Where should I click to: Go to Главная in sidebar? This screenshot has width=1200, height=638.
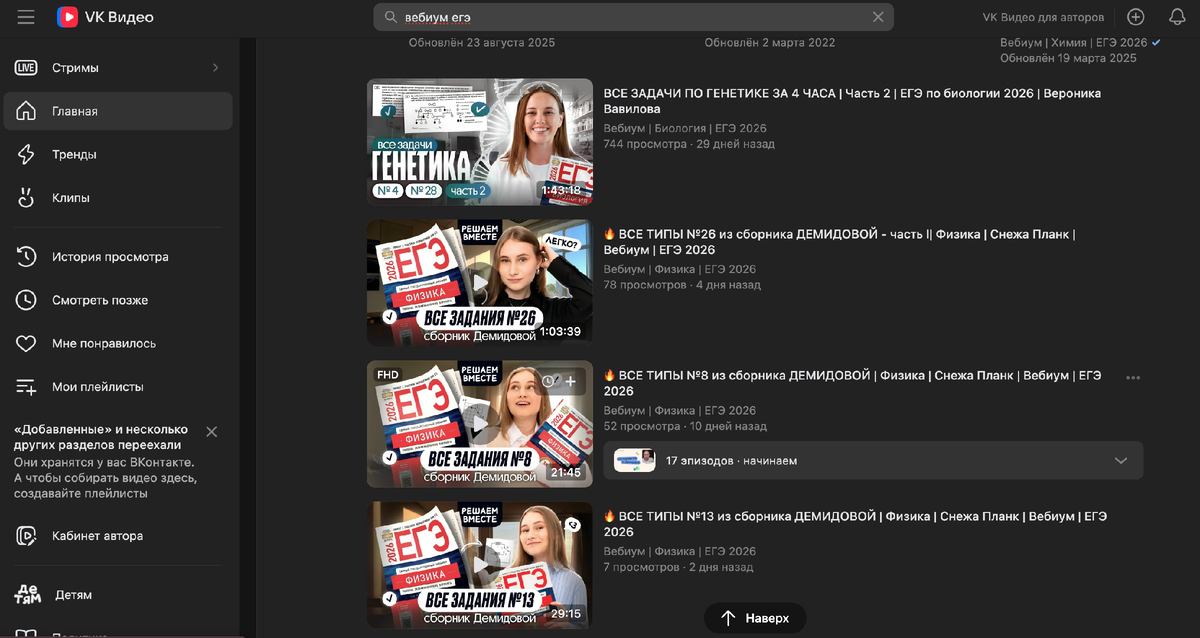point(118,111)
